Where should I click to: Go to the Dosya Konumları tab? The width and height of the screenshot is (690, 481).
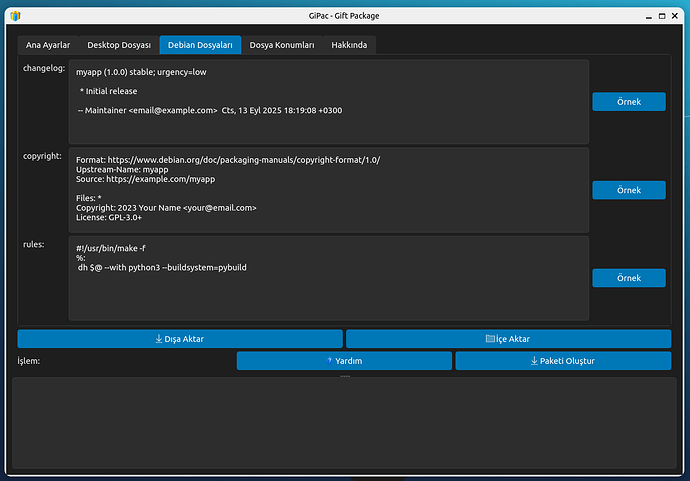pos(282,45)
